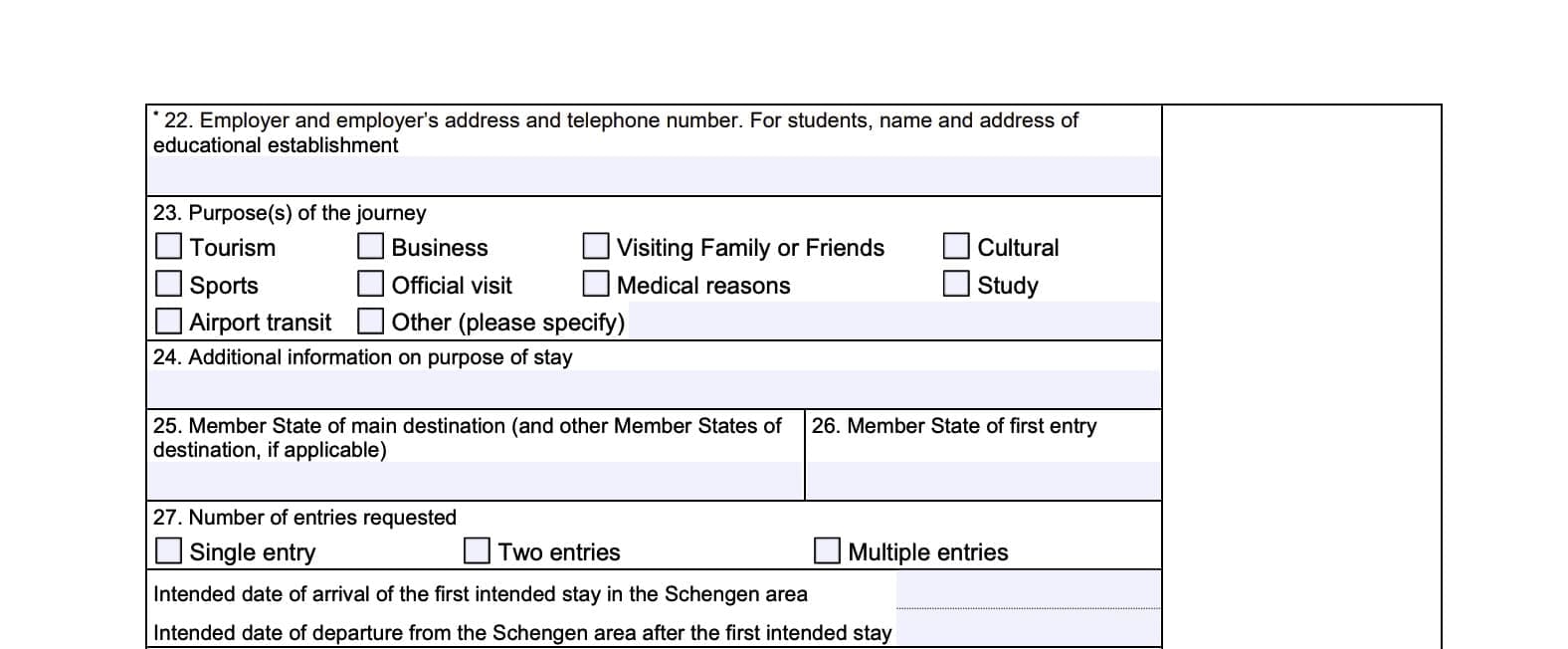
Task: Focus the Member State of first entry field
Action: 983,480
